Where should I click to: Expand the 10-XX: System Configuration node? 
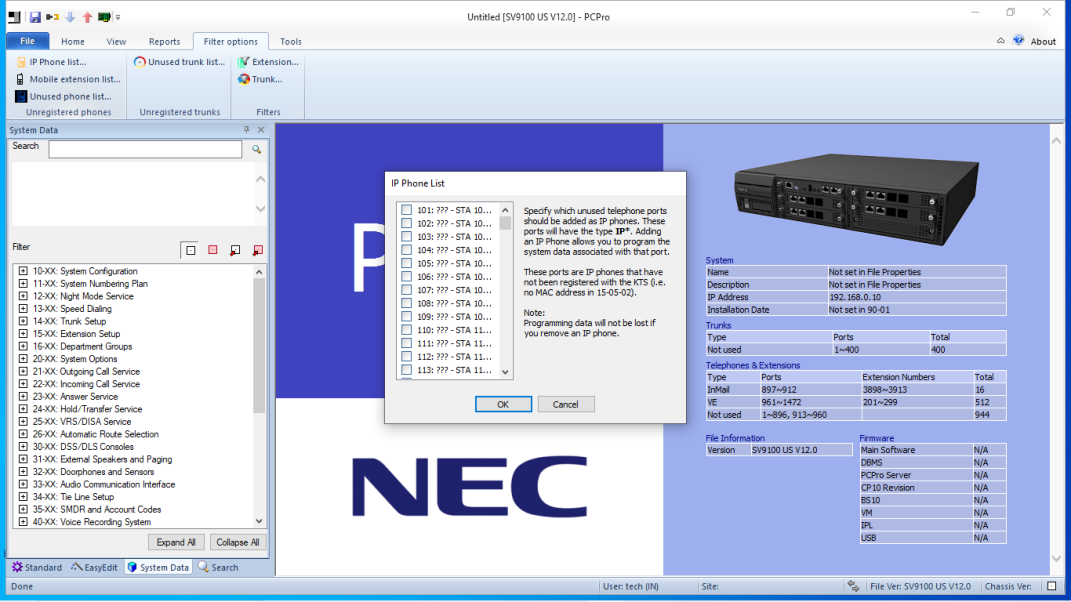tap(23, 271)
